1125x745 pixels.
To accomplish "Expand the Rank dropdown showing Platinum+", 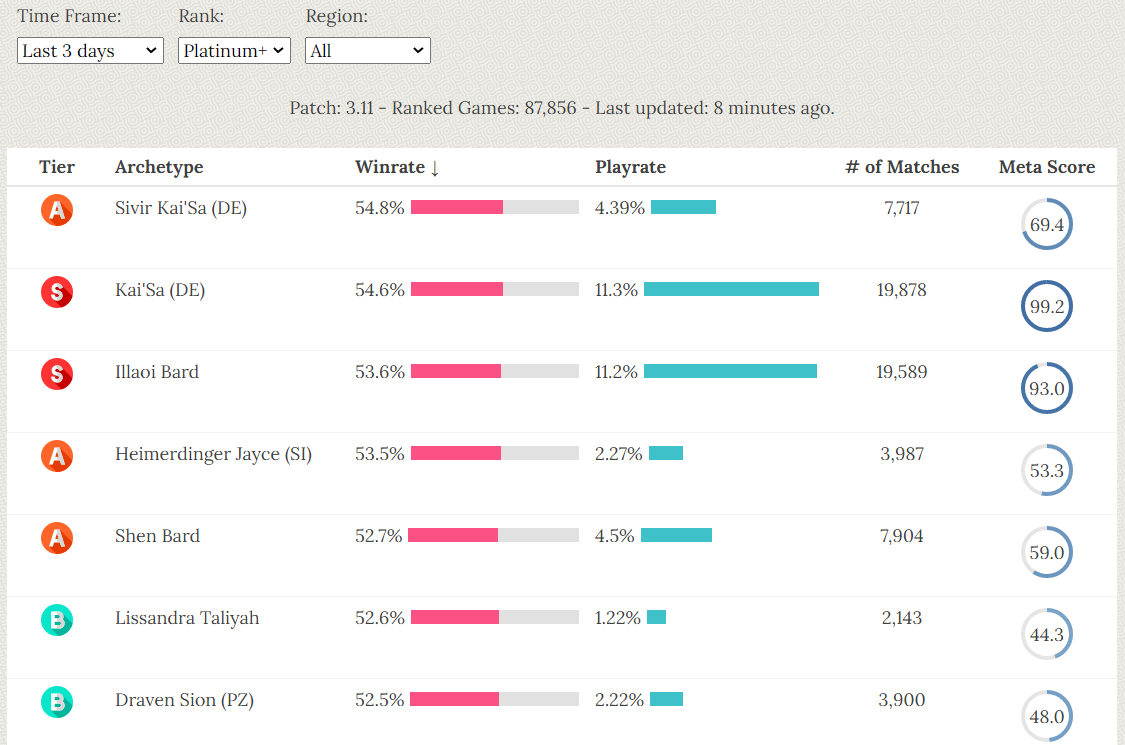I will click(234, 51).
